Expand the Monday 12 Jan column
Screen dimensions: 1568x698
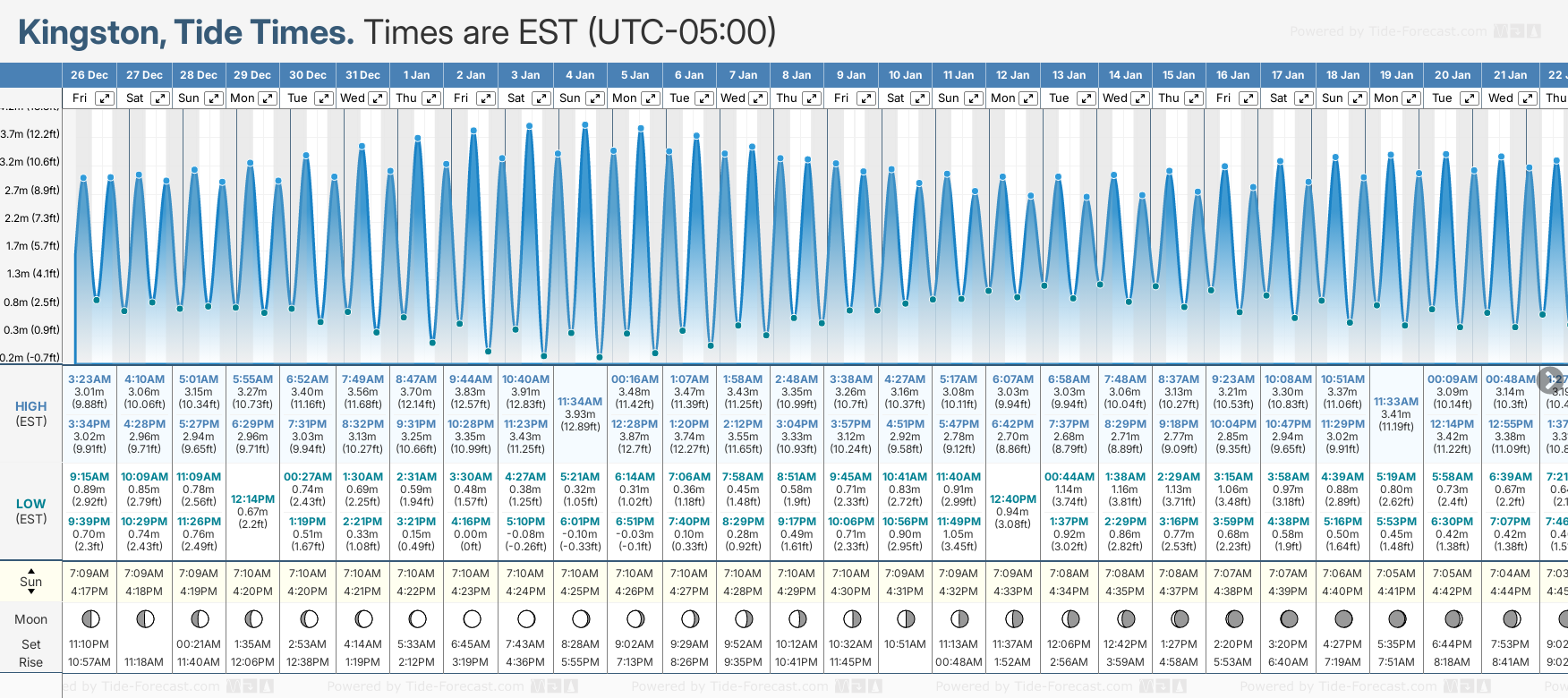(x=1028, y=98)
